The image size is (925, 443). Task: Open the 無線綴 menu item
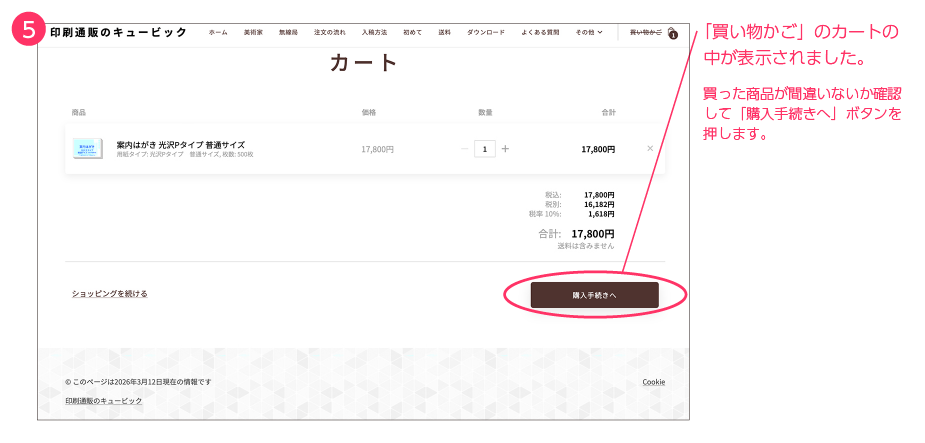click(x=288, y=32)
